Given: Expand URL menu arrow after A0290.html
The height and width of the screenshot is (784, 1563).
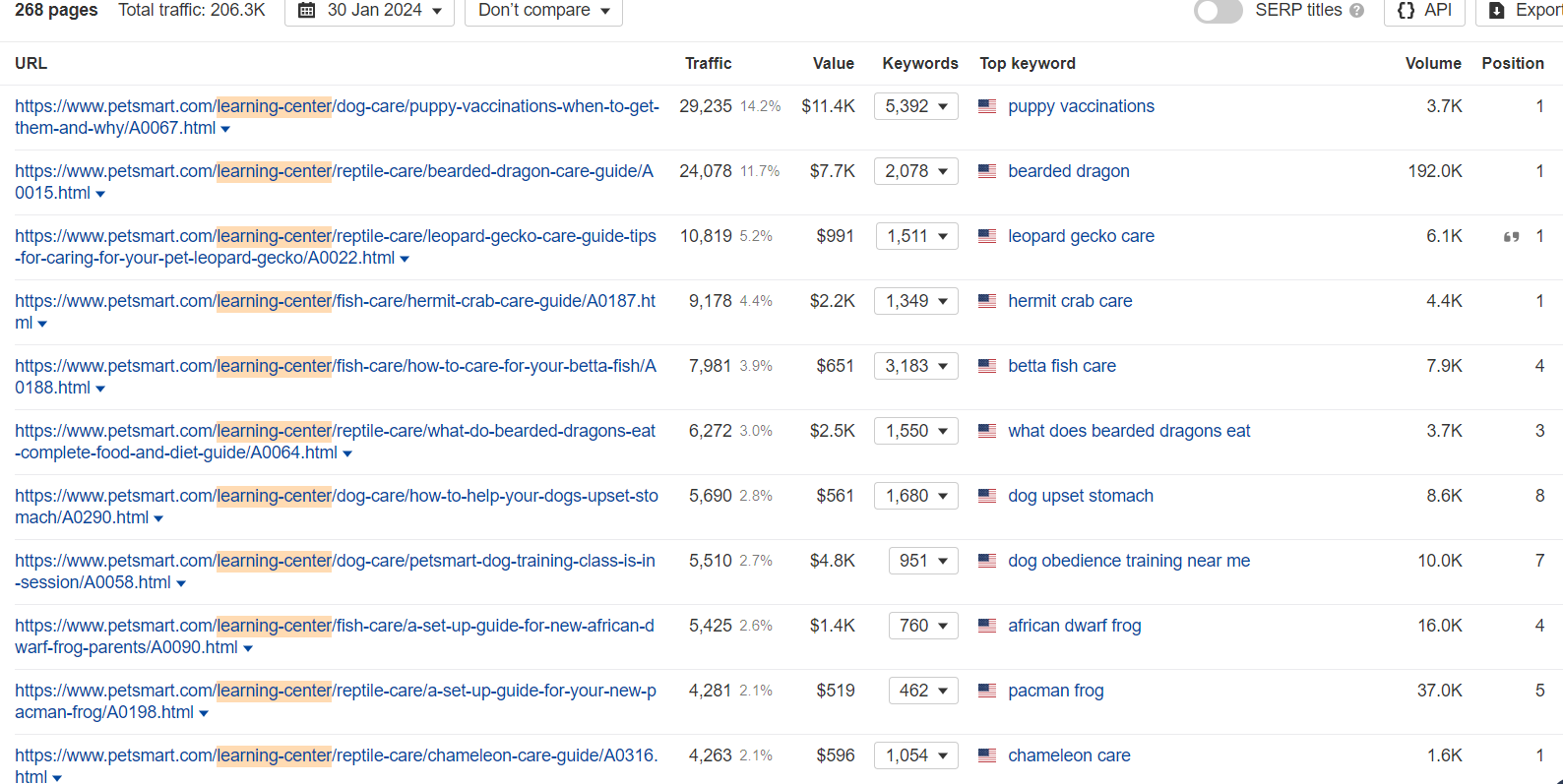Looking at the screenshot, I should click(158, 519).
